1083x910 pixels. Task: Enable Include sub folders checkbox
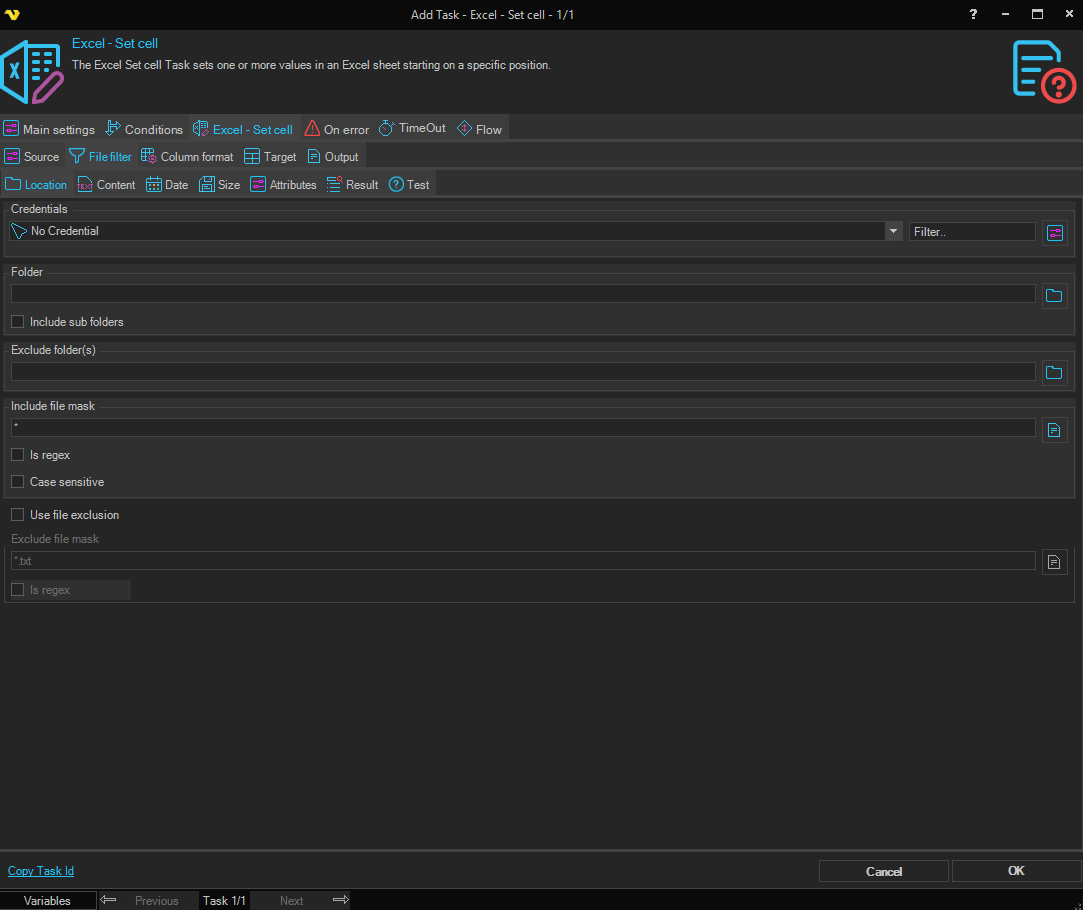(17, 322)
